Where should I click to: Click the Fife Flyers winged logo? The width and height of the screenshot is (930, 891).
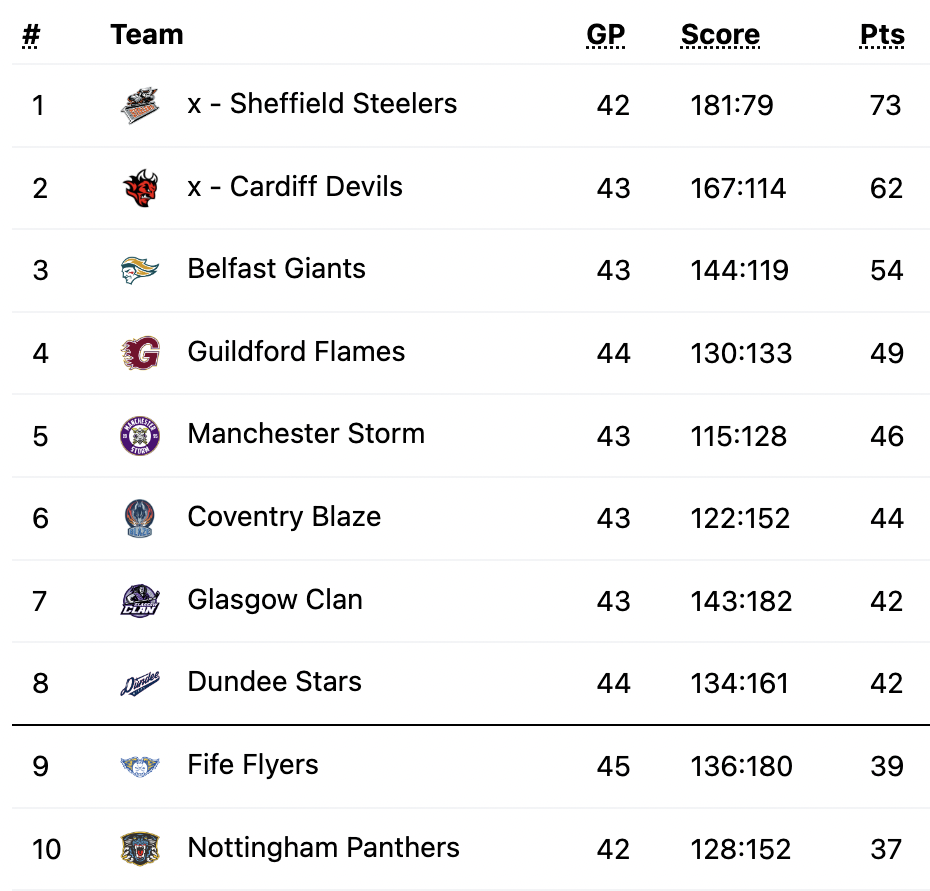point(140,766)
